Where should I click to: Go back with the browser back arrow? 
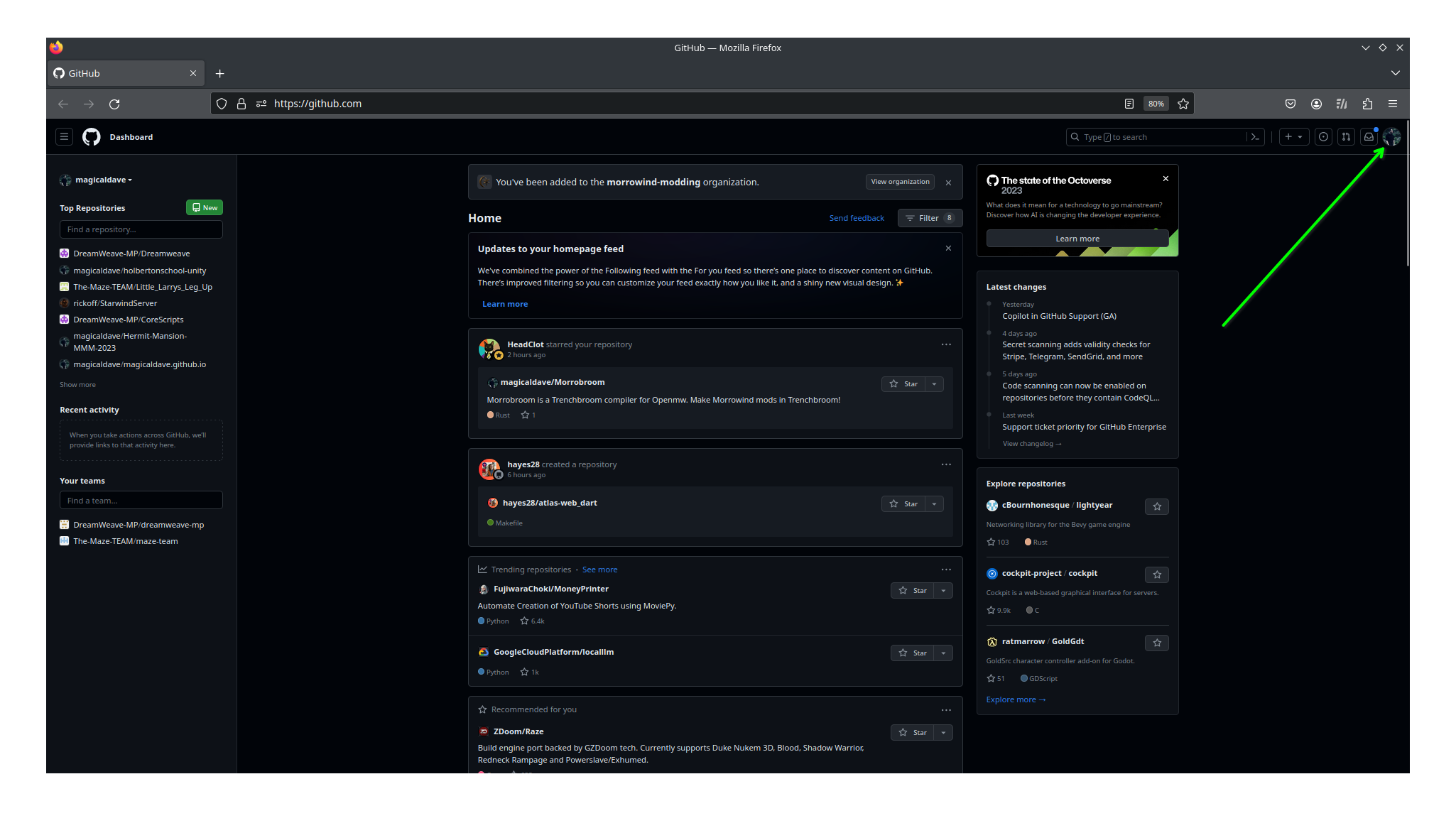(x=63, y=104)
